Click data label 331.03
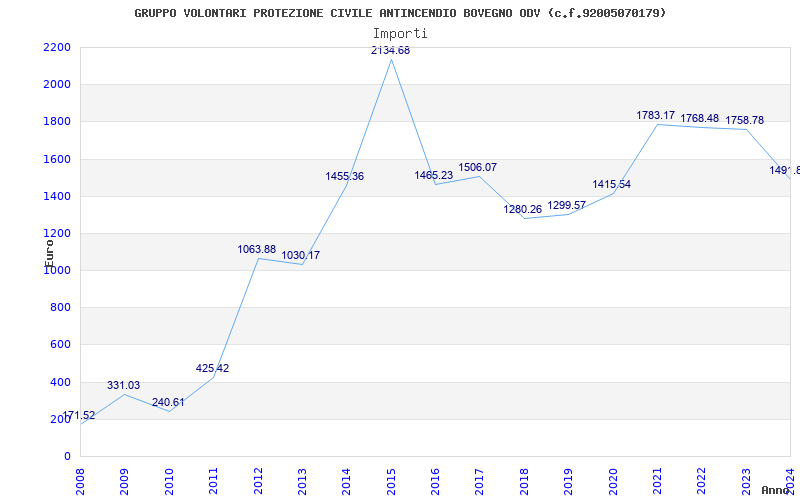This screenshot has width=800, height=500. point(123,385)
